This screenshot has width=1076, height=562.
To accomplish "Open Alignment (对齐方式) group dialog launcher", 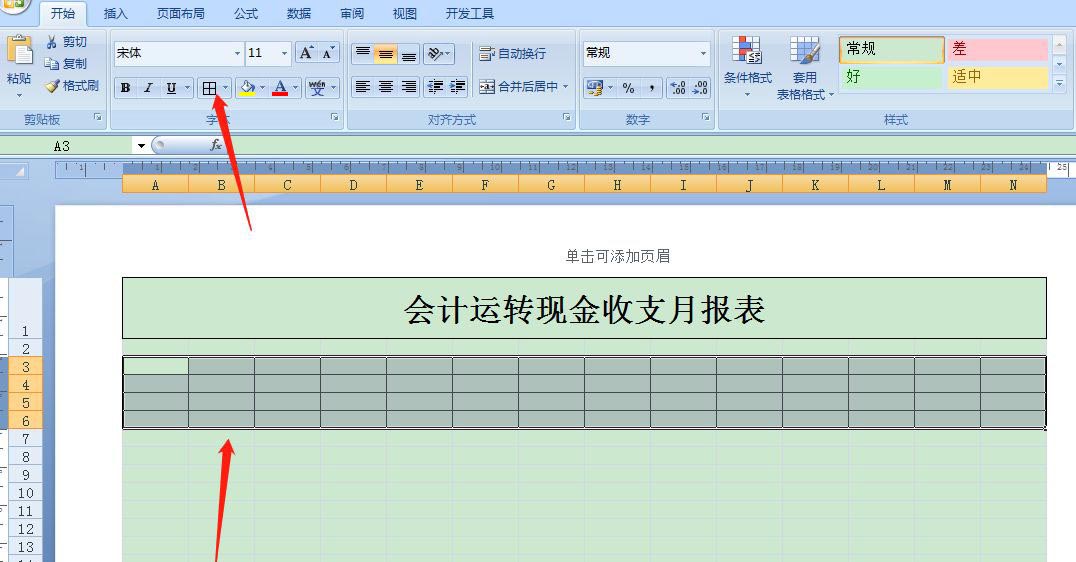I will click(567, 117).
